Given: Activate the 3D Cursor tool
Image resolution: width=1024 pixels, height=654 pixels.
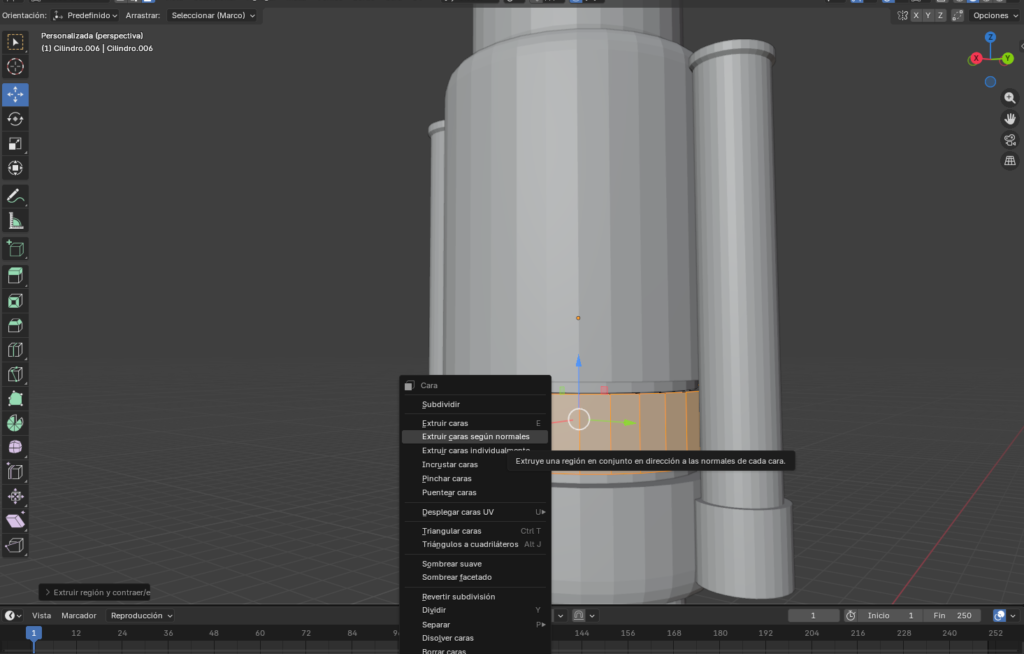Looking at the screenshot, I should pos(15,67).
